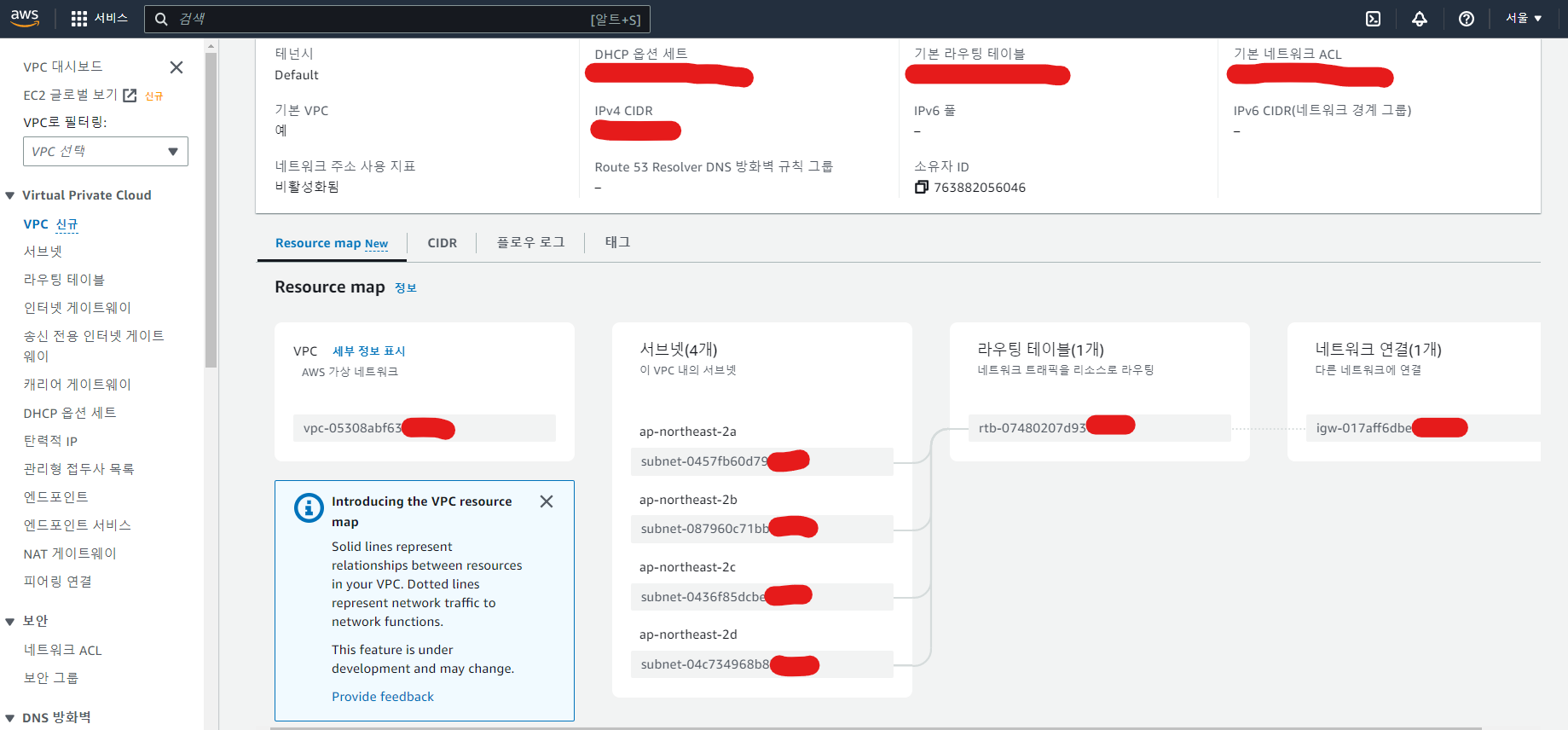The width and height of the screenshot is (1568, 730).
Task: Open the CloudShell terminal icon
Action: coord(1373,19)
